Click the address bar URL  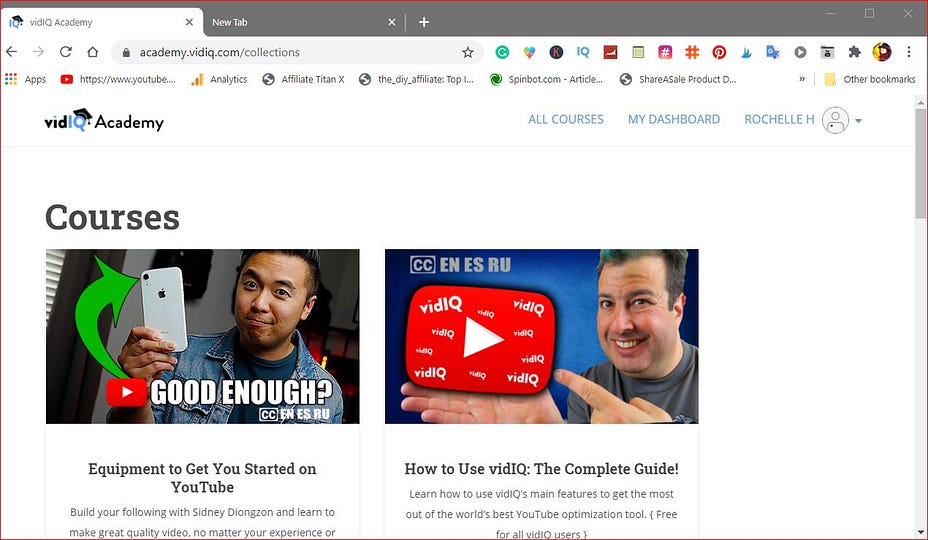coord(220,52)
